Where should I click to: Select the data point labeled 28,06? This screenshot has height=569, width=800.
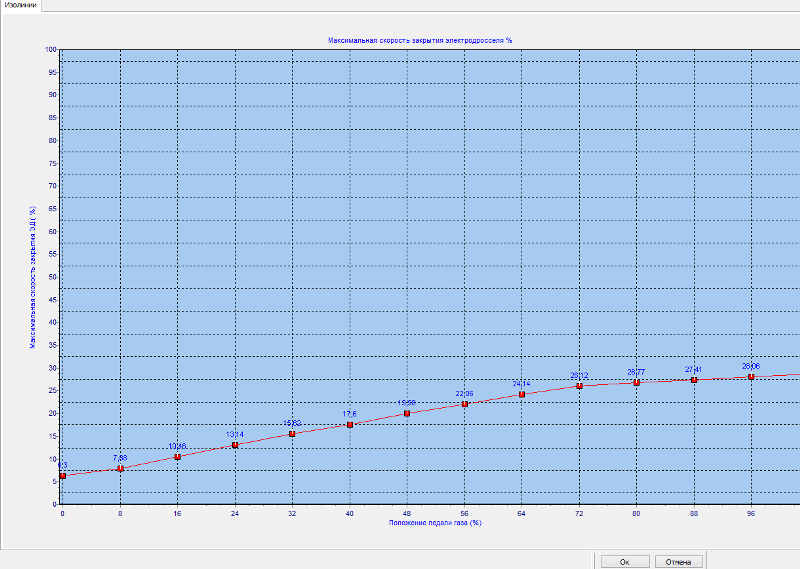750,377
